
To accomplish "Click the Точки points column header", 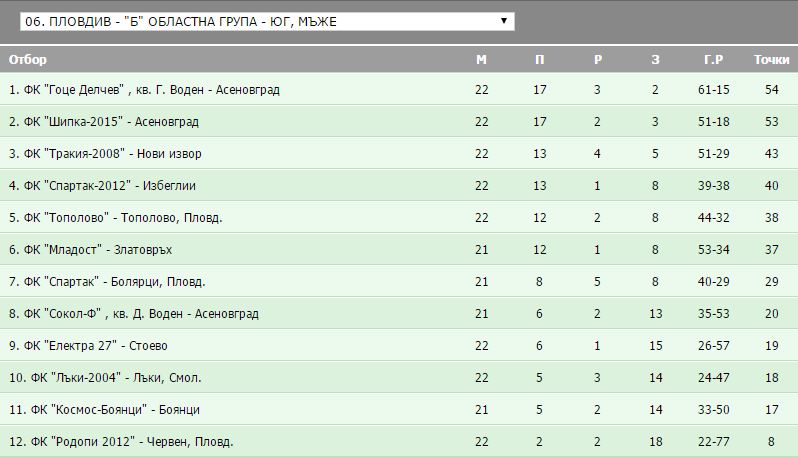I will pos(771,60).
